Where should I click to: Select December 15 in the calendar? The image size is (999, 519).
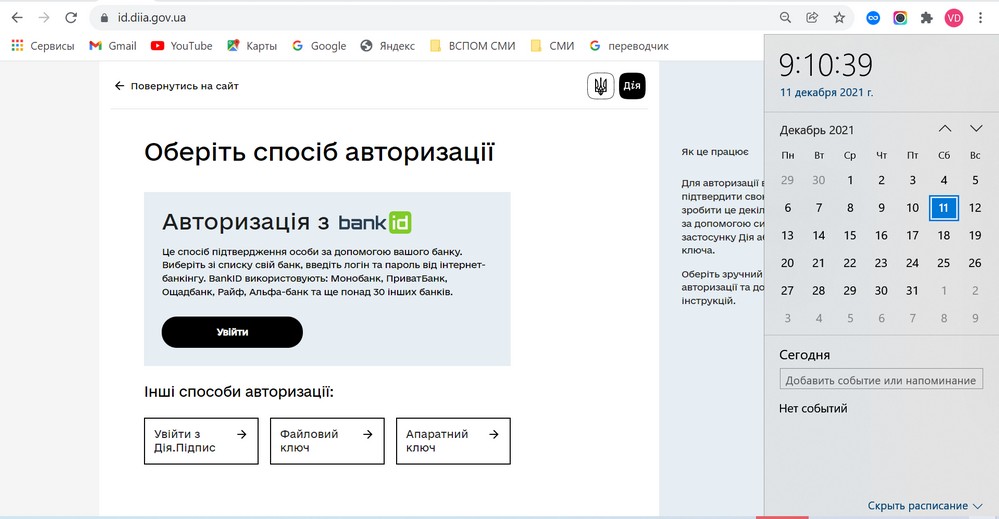[x=850, y=236]
